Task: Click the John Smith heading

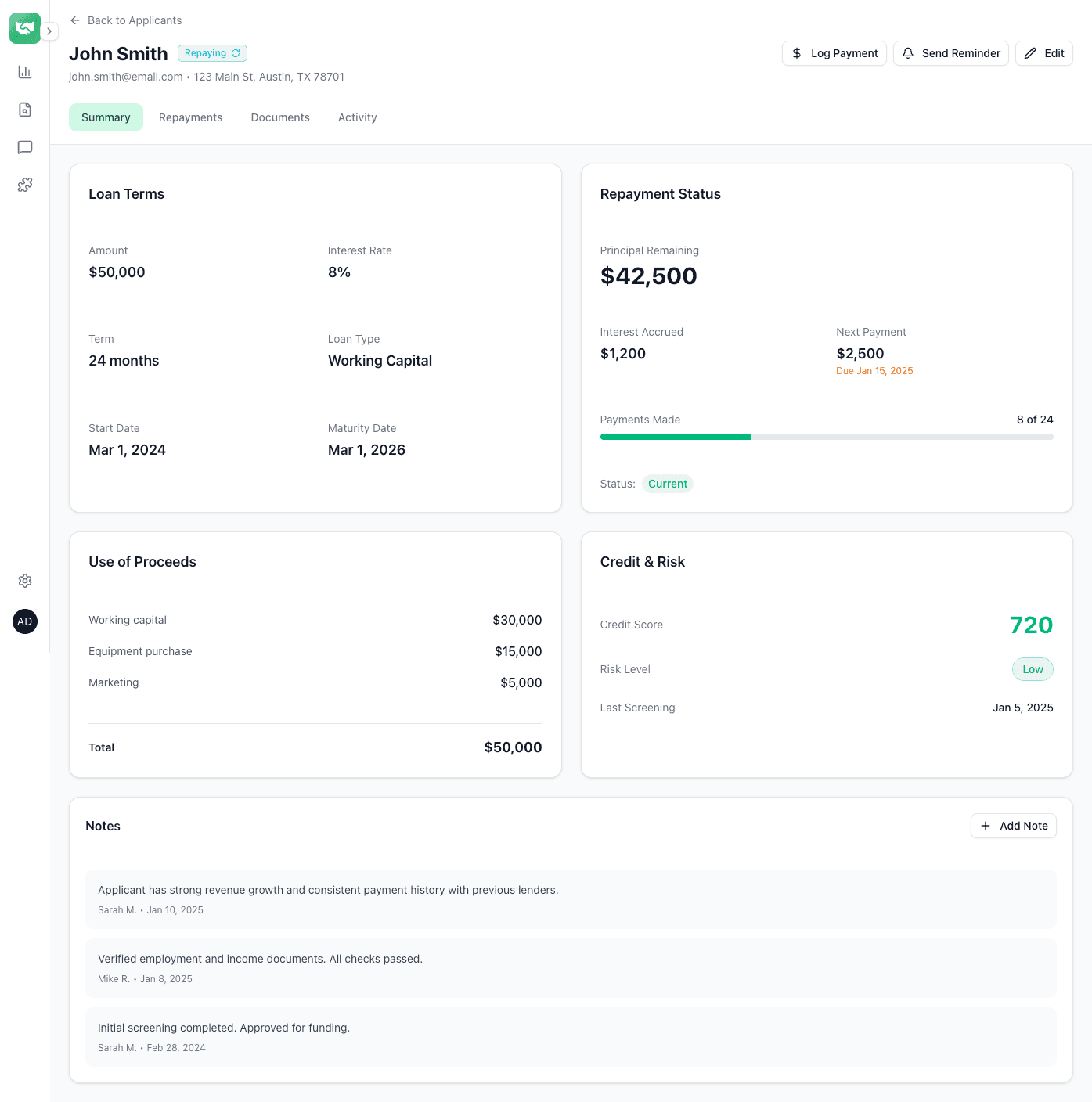Action: tap(118, 54)
